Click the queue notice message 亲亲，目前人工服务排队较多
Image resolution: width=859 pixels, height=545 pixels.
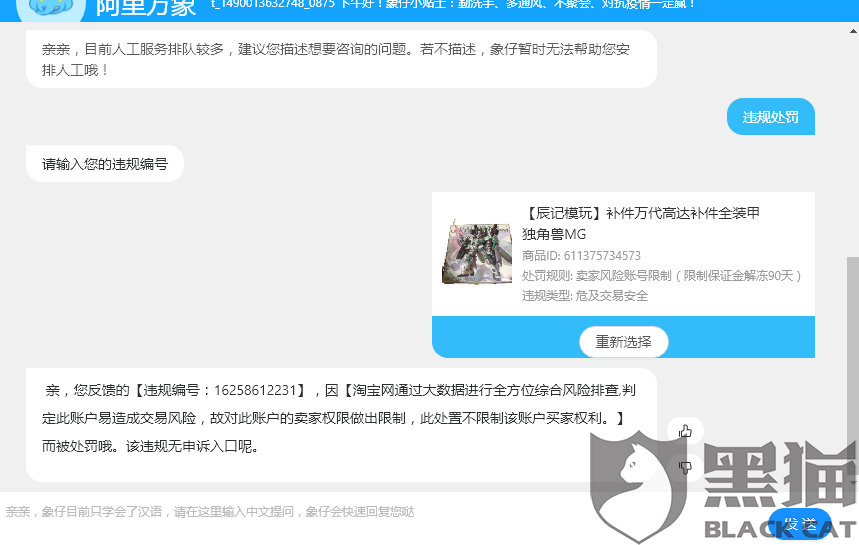tap(341, 59)
